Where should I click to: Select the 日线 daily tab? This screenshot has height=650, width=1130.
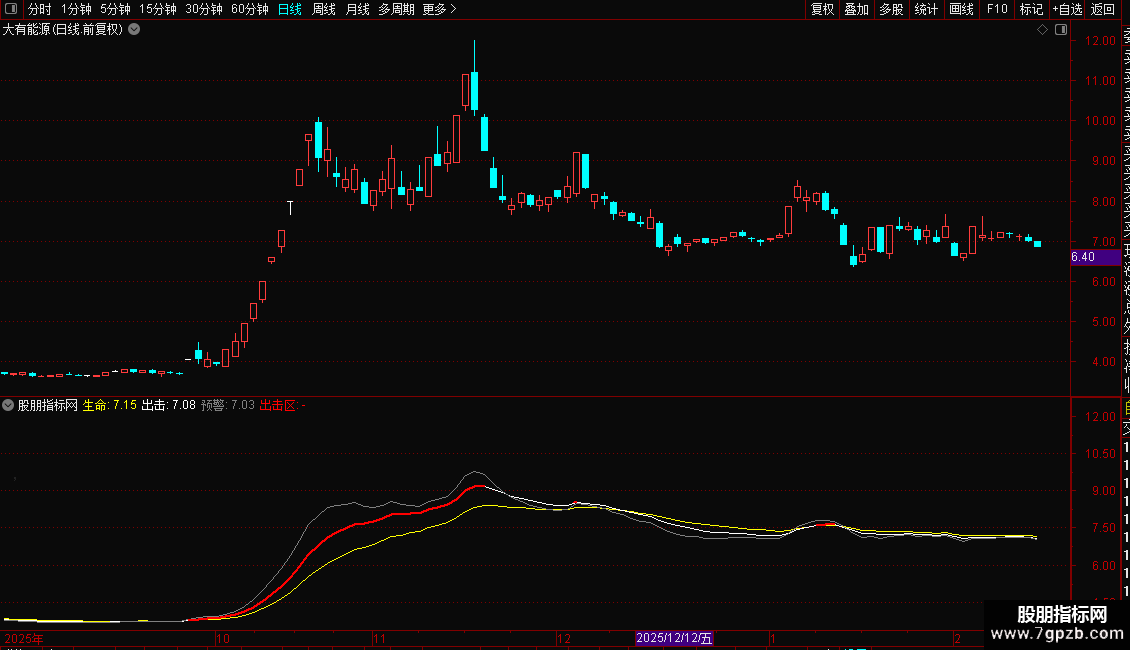coord(290,9)
